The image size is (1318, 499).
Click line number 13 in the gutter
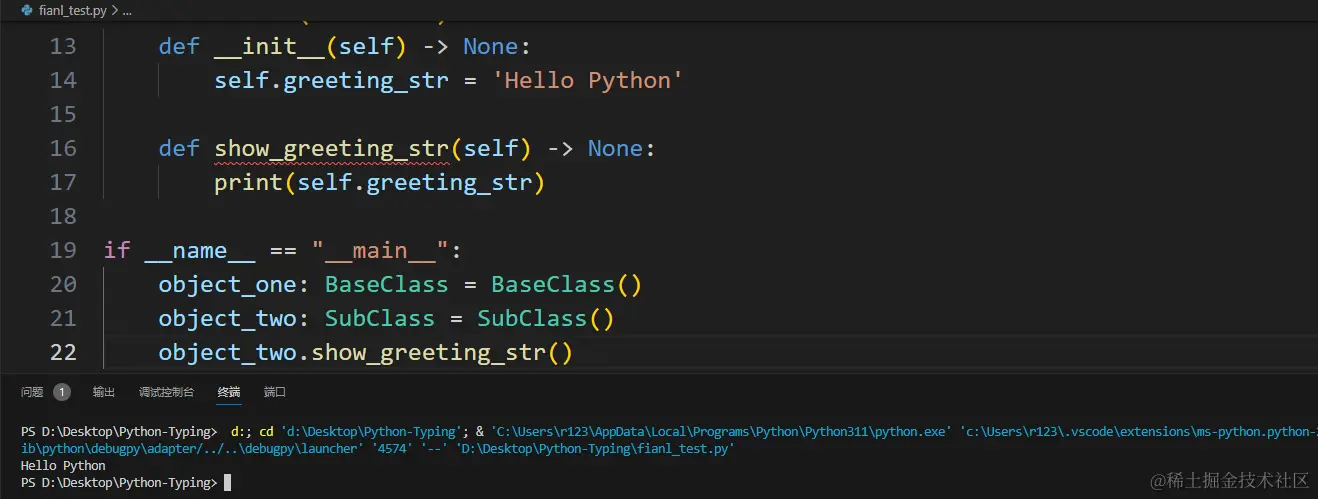(x=63, y=46)
